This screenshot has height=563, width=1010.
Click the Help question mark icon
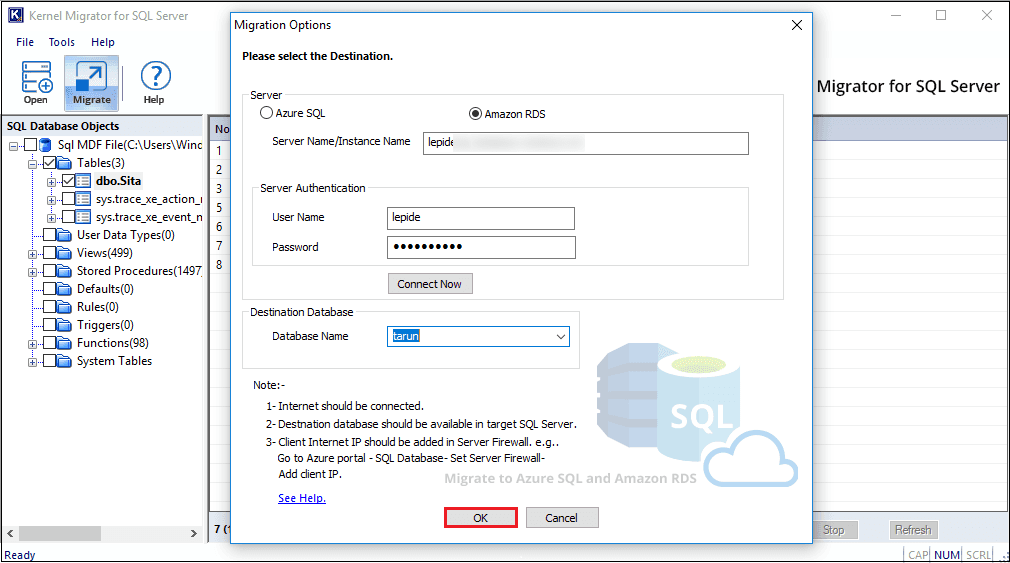point(155,77)
